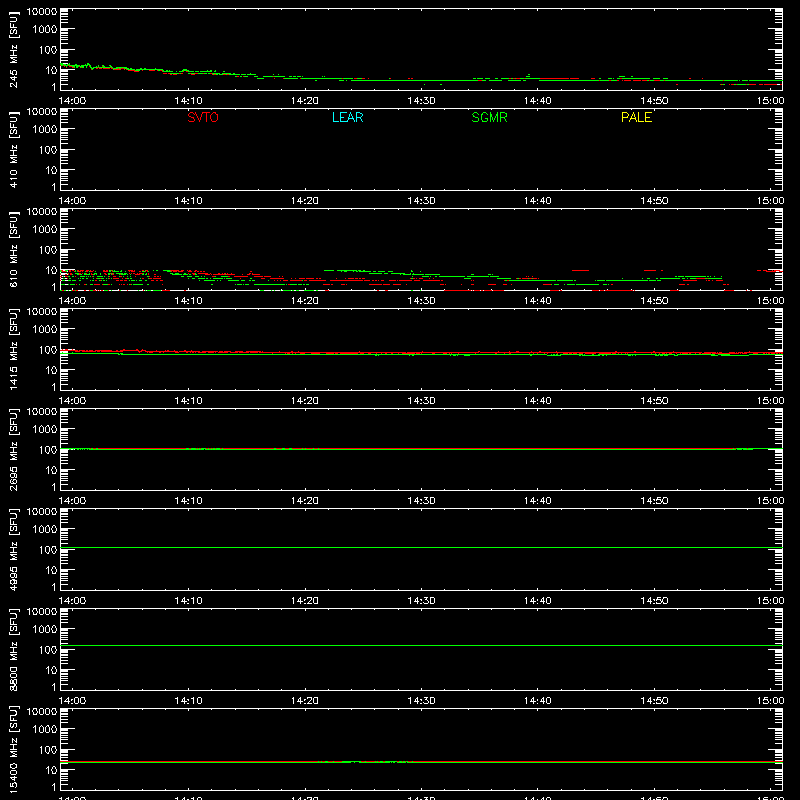Select the 15400 MHz [SFU] axis title
The height and width of the screenshot is (800, 800).
[14, 749]
